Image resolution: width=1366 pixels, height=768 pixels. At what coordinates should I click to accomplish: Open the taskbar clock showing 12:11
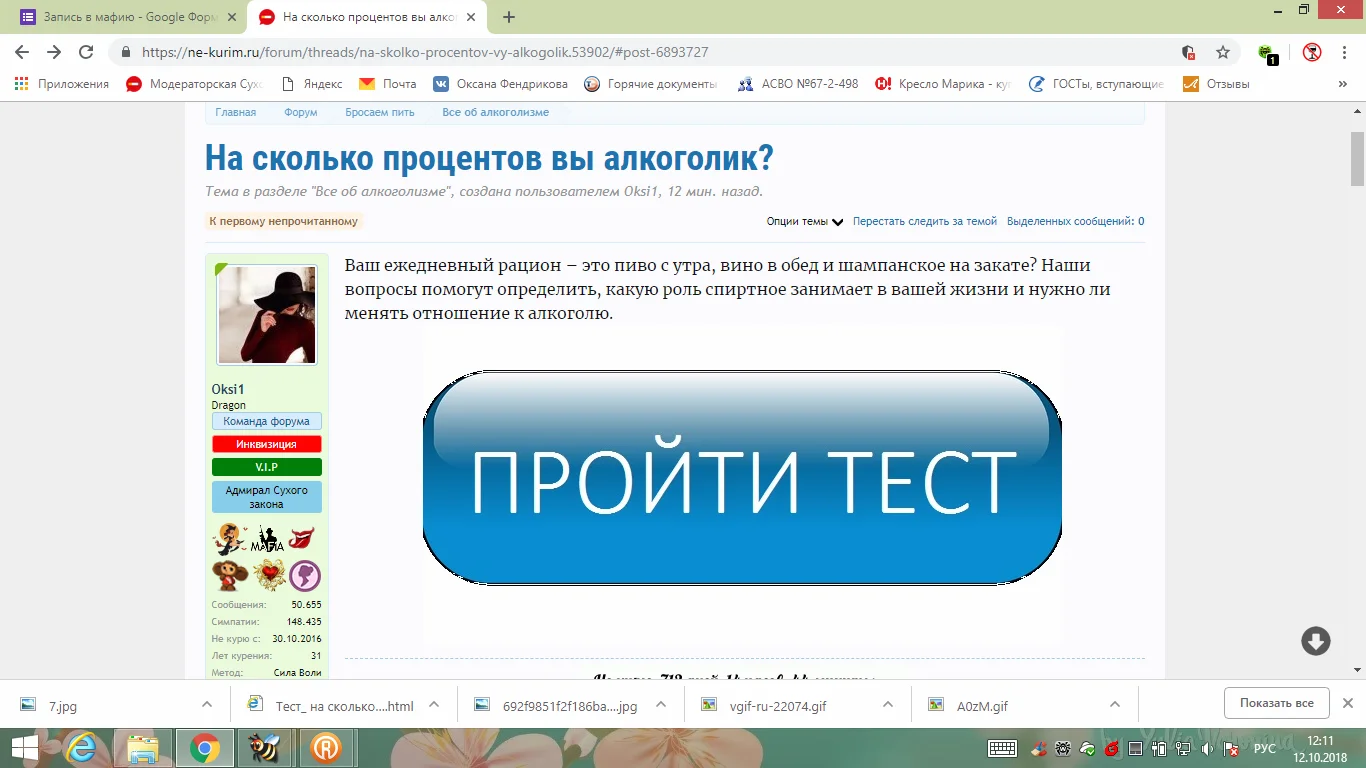click(1321, 748)
